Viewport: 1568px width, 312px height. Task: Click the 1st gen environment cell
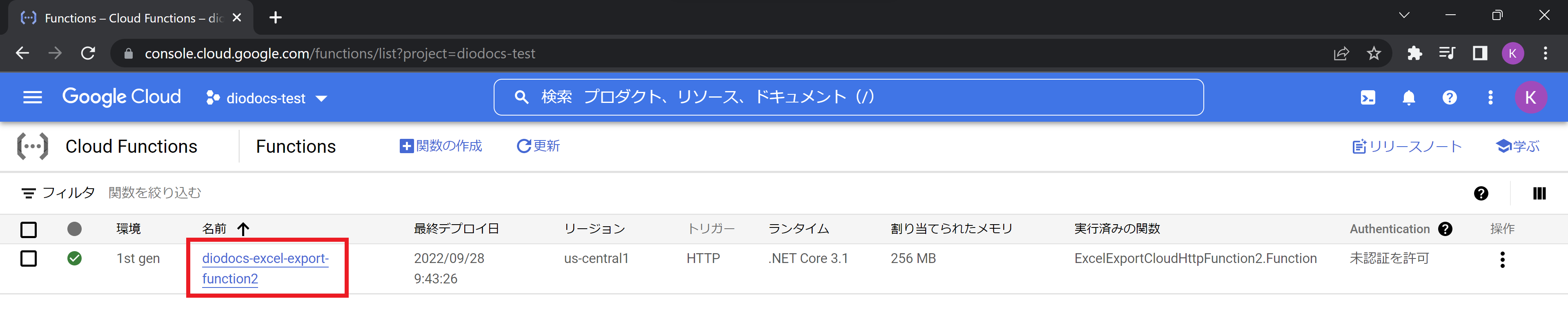[138, 259]
